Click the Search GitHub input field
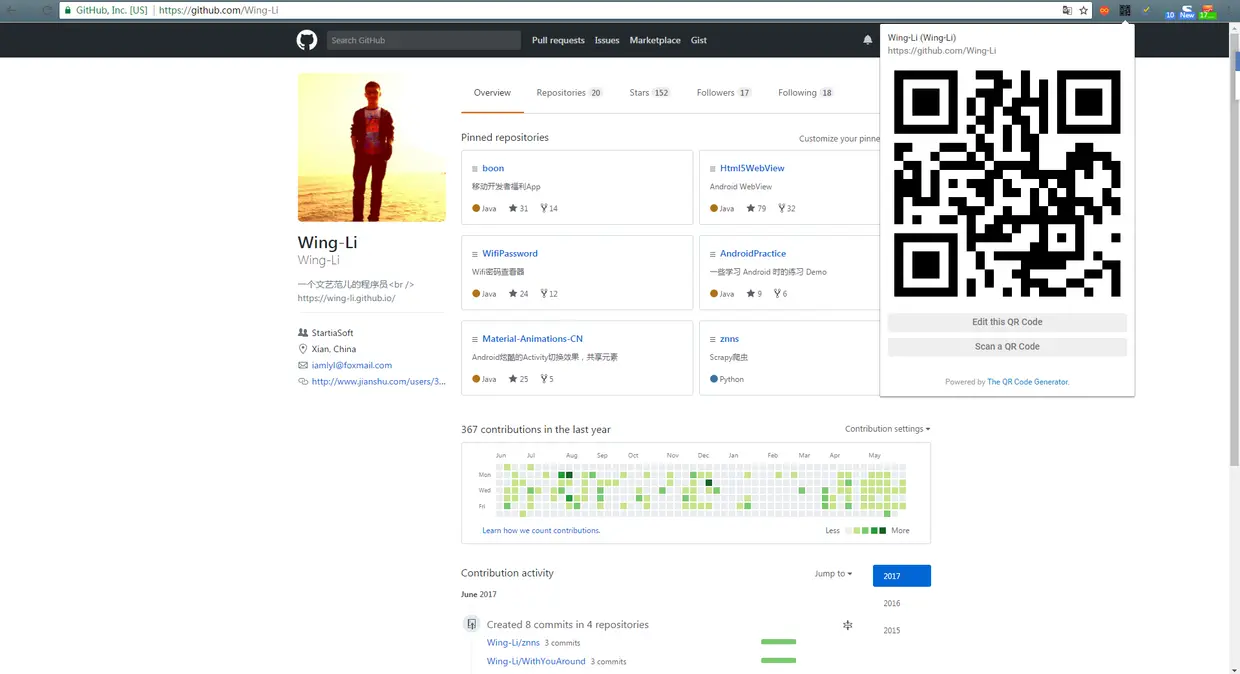This screenshot has height=674, width=1240. (x=421, y=40)
